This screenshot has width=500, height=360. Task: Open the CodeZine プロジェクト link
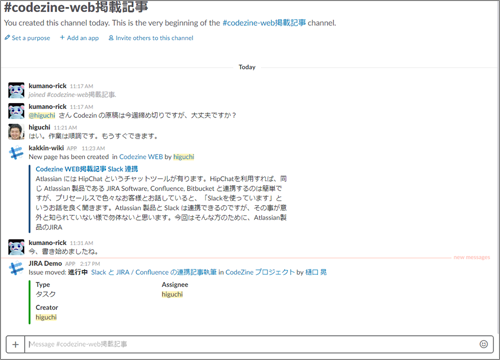(260, 272)
